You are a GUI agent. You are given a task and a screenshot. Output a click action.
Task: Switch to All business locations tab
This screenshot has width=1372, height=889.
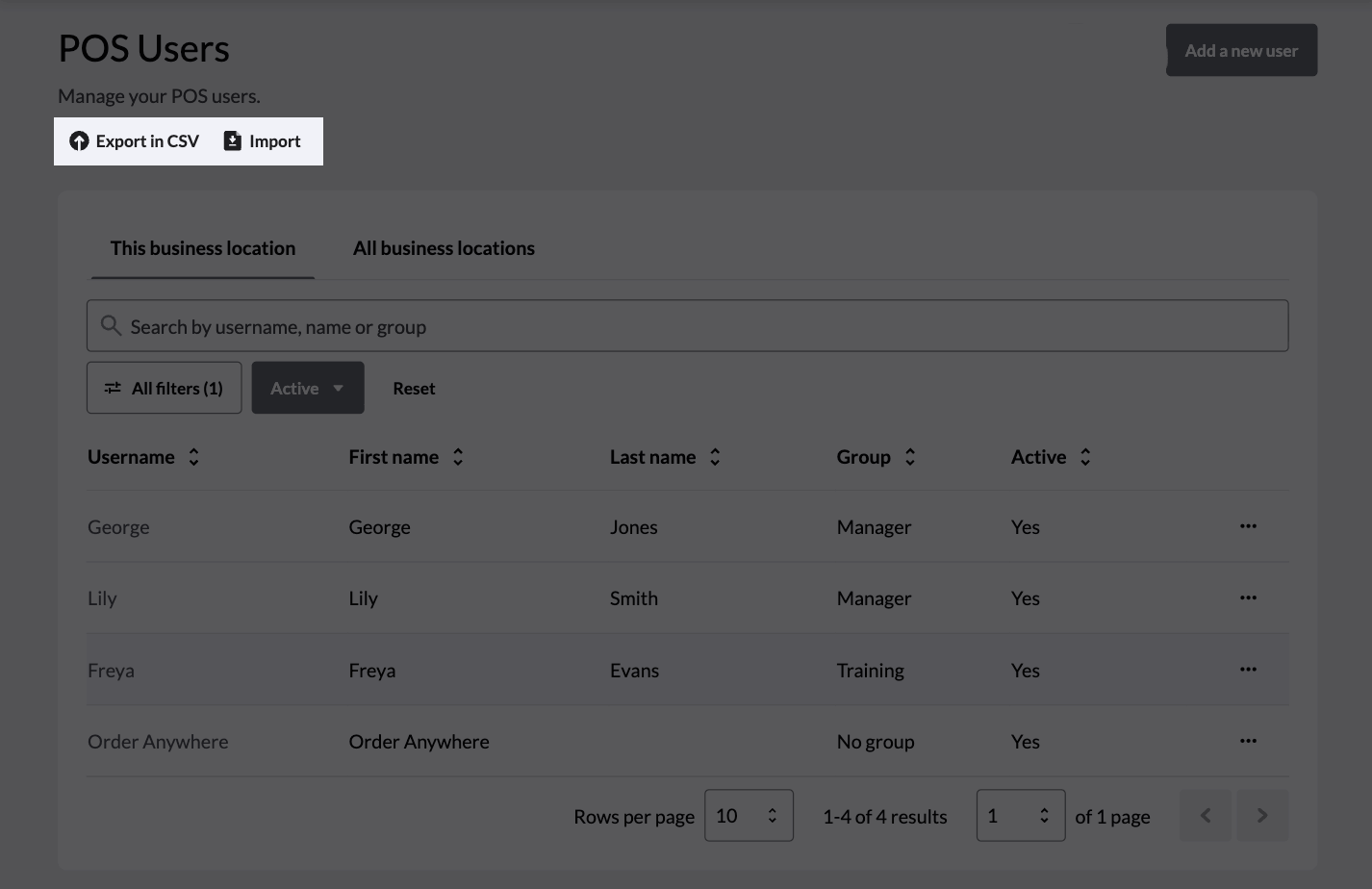(x=444, y=248)
